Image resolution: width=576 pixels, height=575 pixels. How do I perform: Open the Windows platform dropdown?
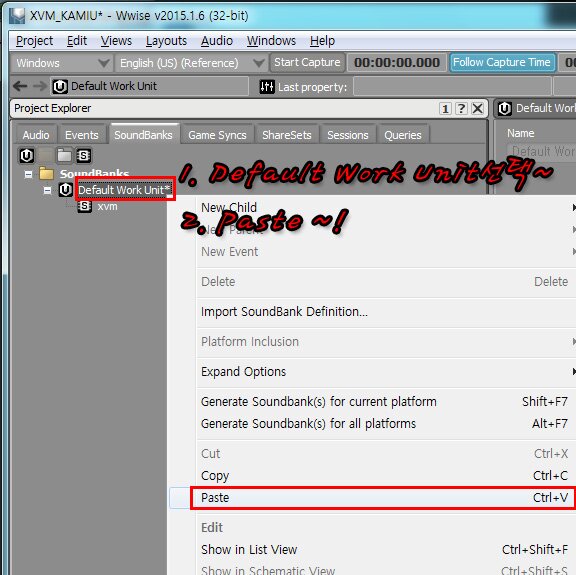pos(62,63)
